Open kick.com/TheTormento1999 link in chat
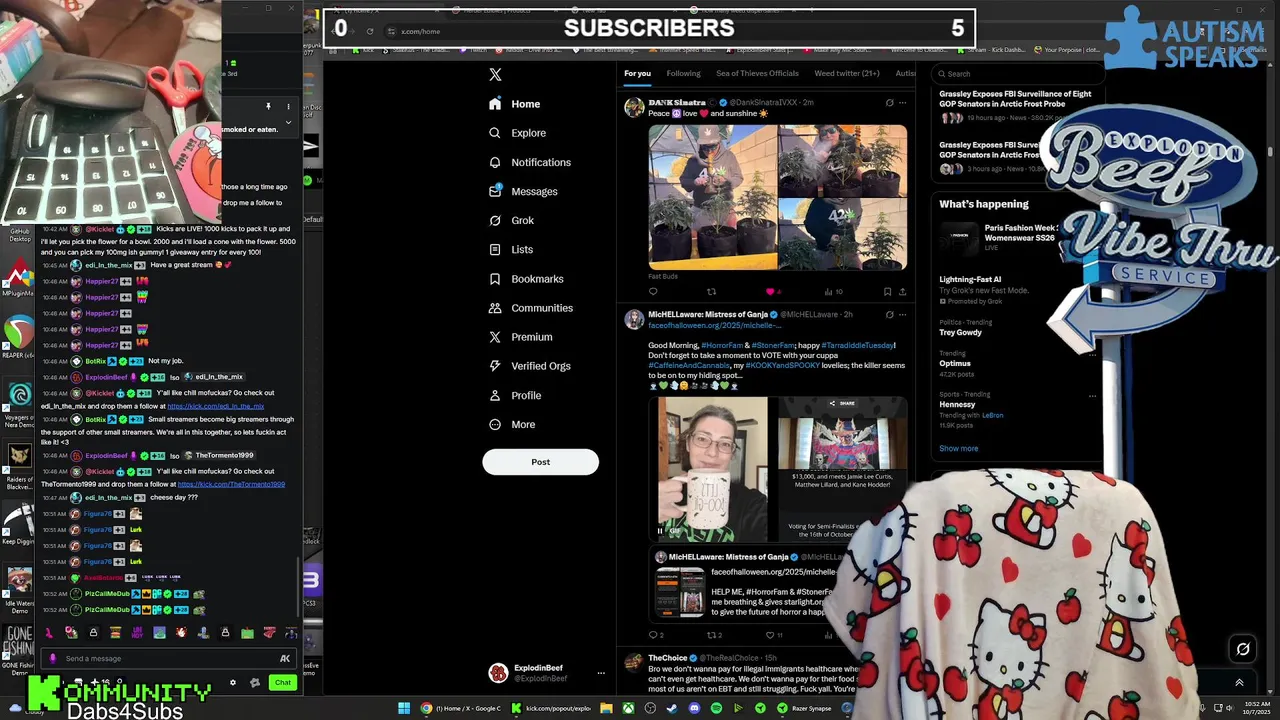 231,485
